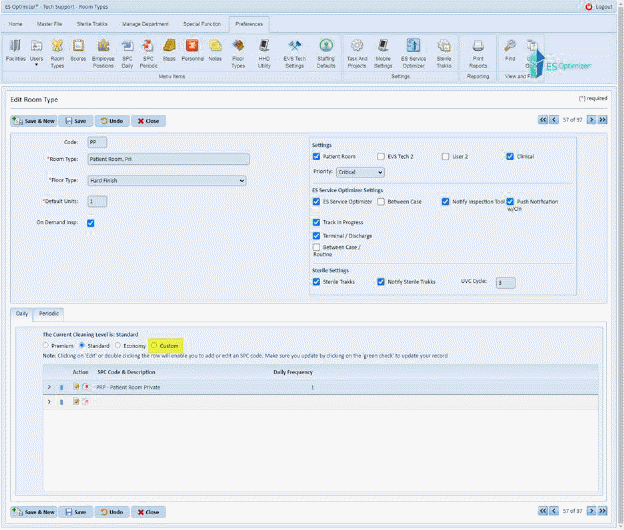The height and width of the screenshot is (530, 624).
Task: Select the Custom cleaning level
Action: [x=154, y=345]
